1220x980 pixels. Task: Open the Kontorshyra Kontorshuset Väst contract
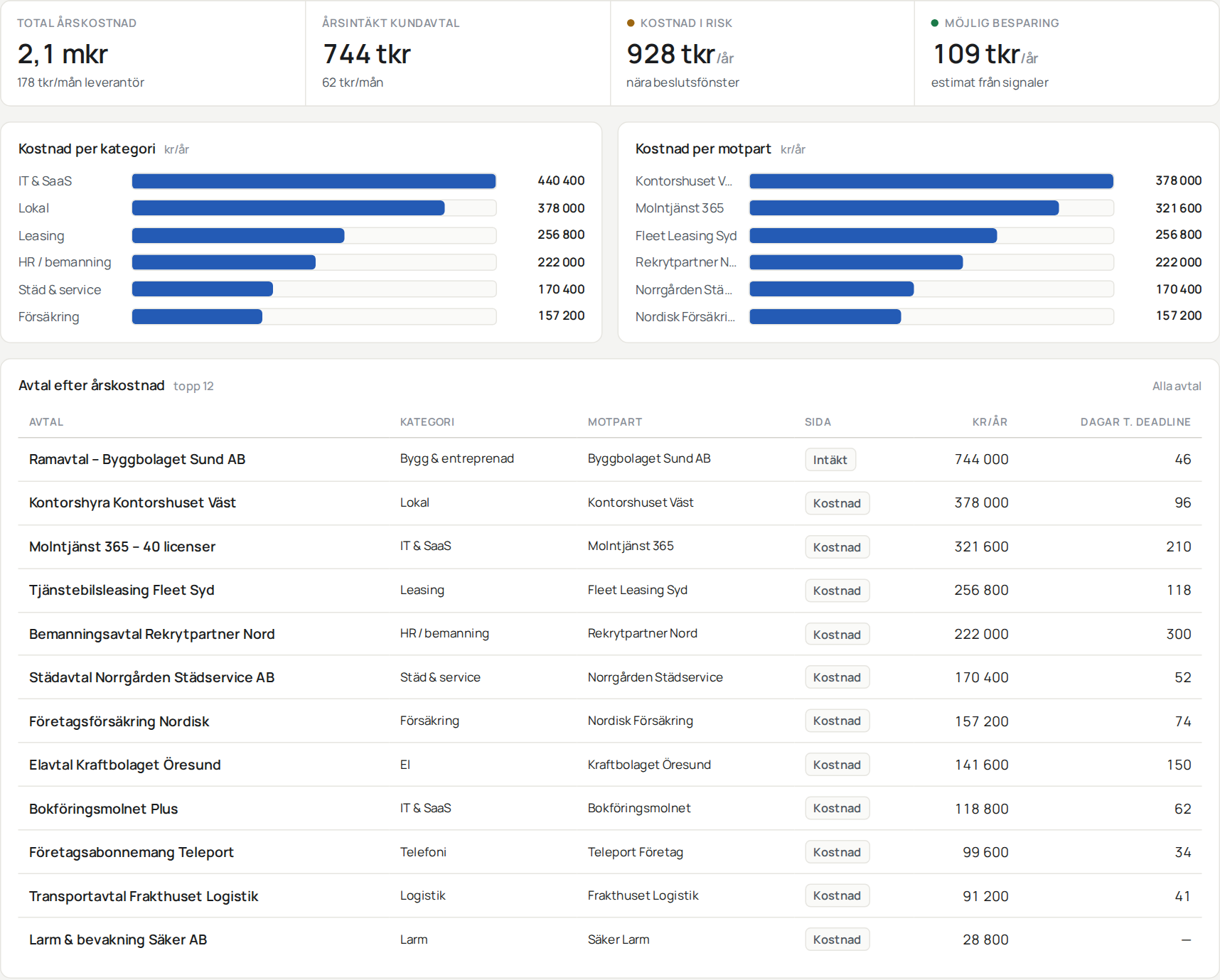click(132, 502)
